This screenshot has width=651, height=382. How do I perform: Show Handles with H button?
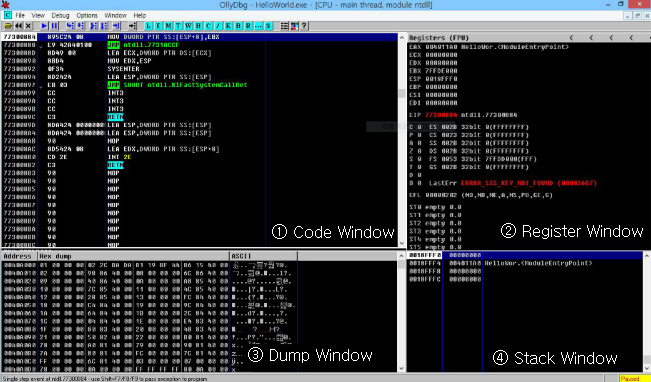click(198, 26)
